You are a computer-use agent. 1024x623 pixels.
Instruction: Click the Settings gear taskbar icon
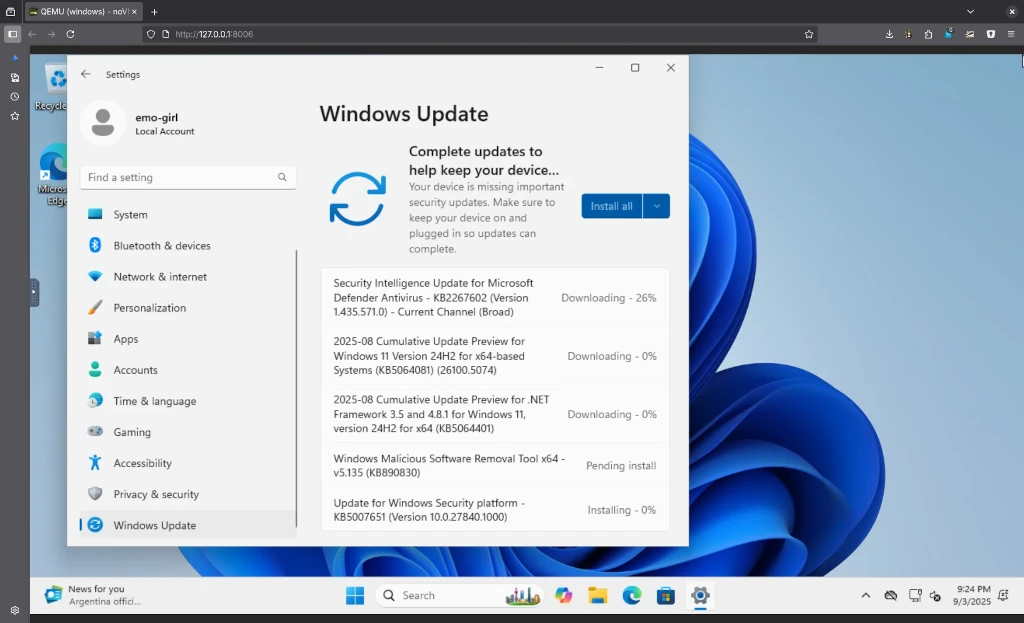700,596
